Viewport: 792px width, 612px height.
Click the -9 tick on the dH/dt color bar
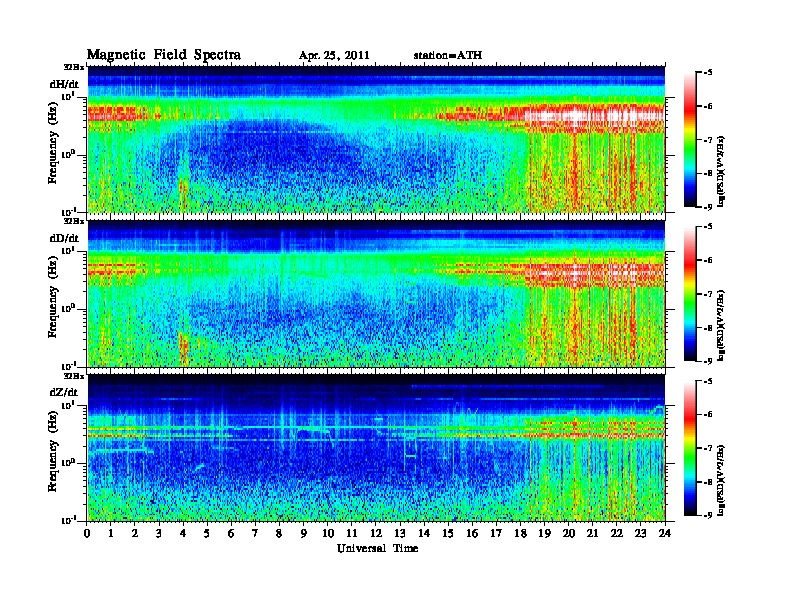tap(708, 207)
